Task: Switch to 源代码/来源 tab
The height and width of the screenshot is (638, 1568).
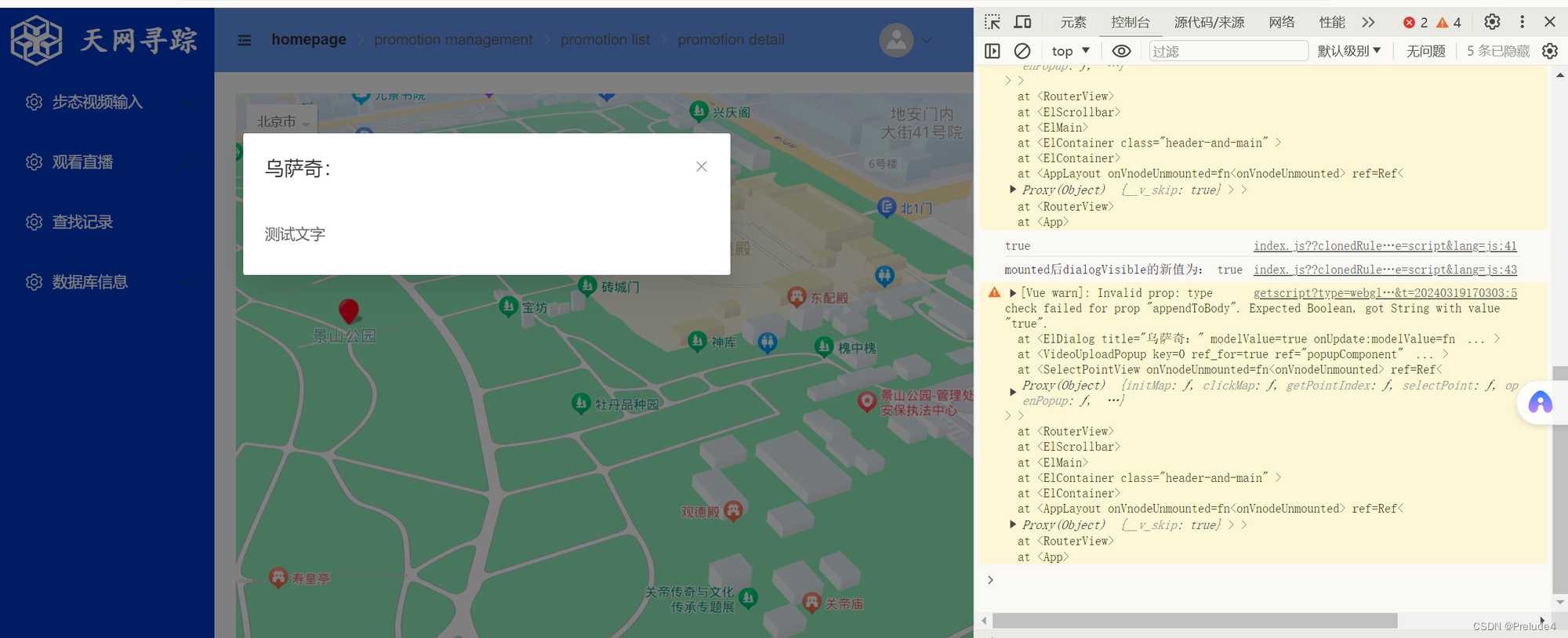Action: click(x=1209, y=23)
